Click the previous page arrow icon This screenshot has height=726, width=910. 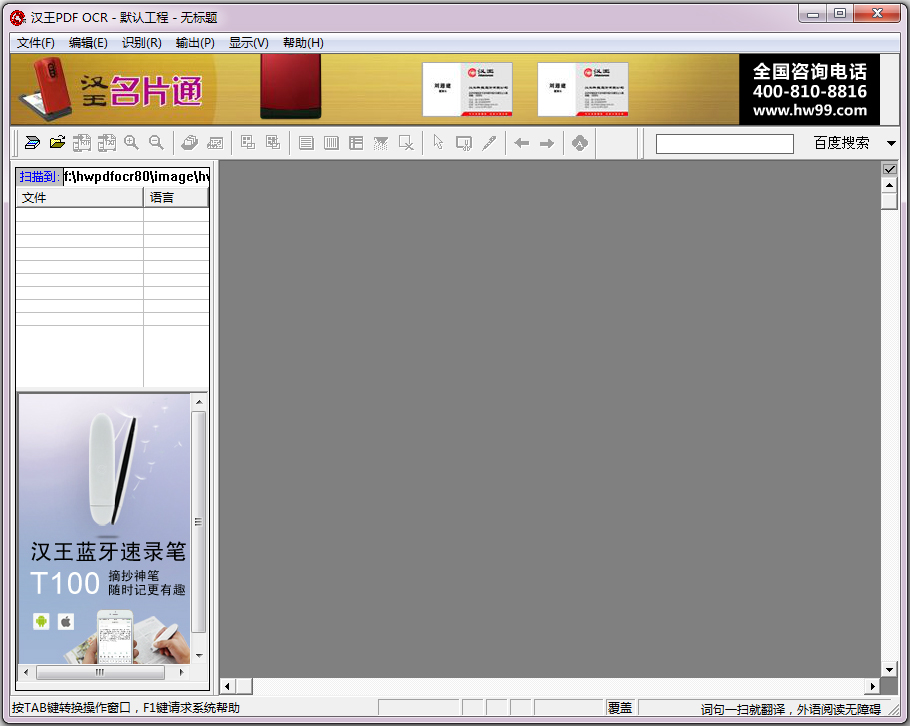click(x=521, y=142)
